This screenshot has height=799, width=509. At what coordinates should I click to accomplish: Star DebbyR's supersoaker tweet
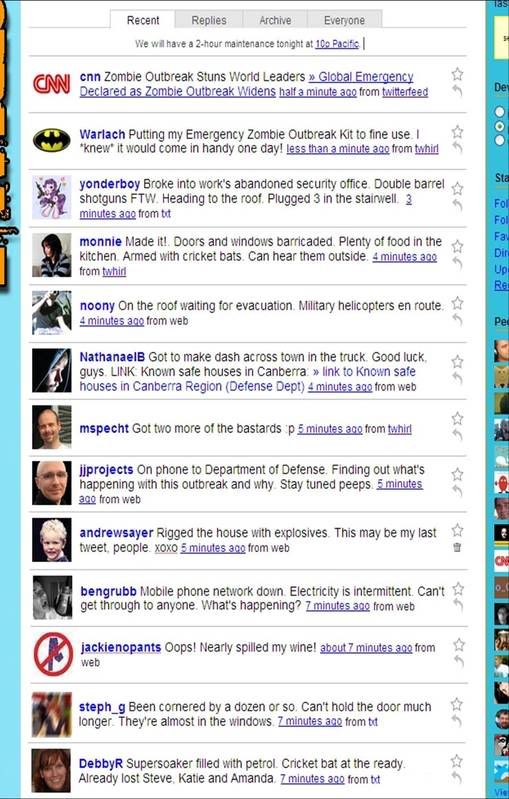tap(457, 761)
